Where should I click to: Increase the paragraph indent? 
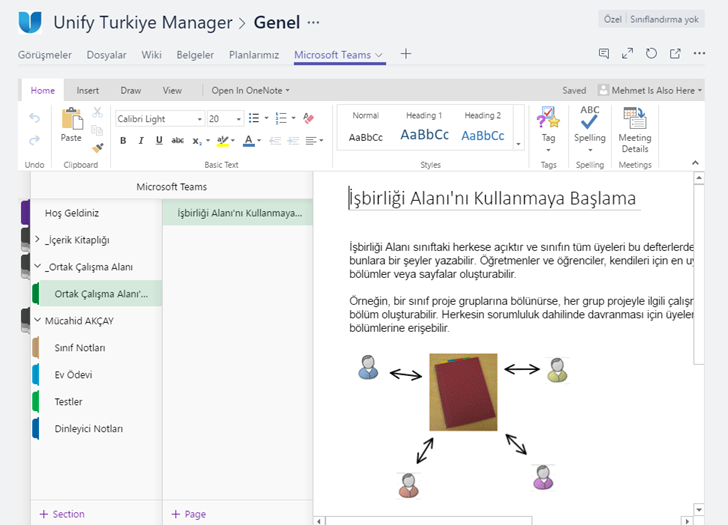[293, 141]
